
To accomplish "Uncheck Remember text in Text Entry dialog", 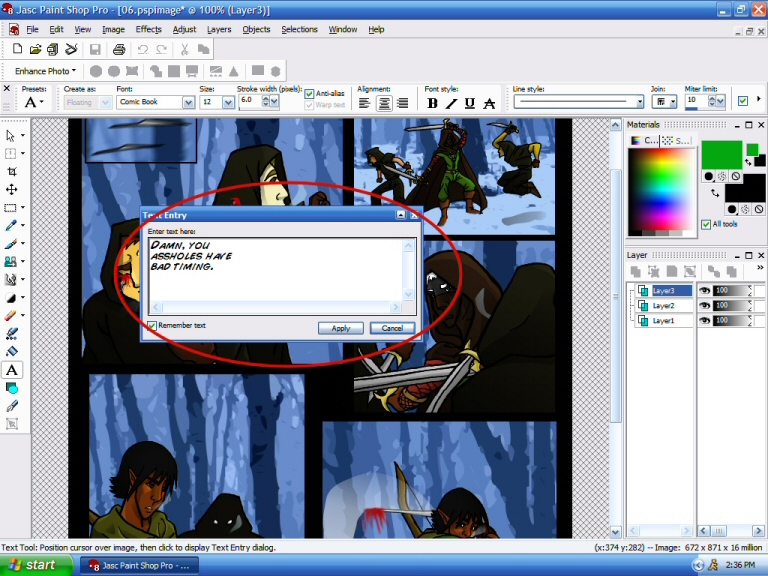I will (x=152, y=326).
